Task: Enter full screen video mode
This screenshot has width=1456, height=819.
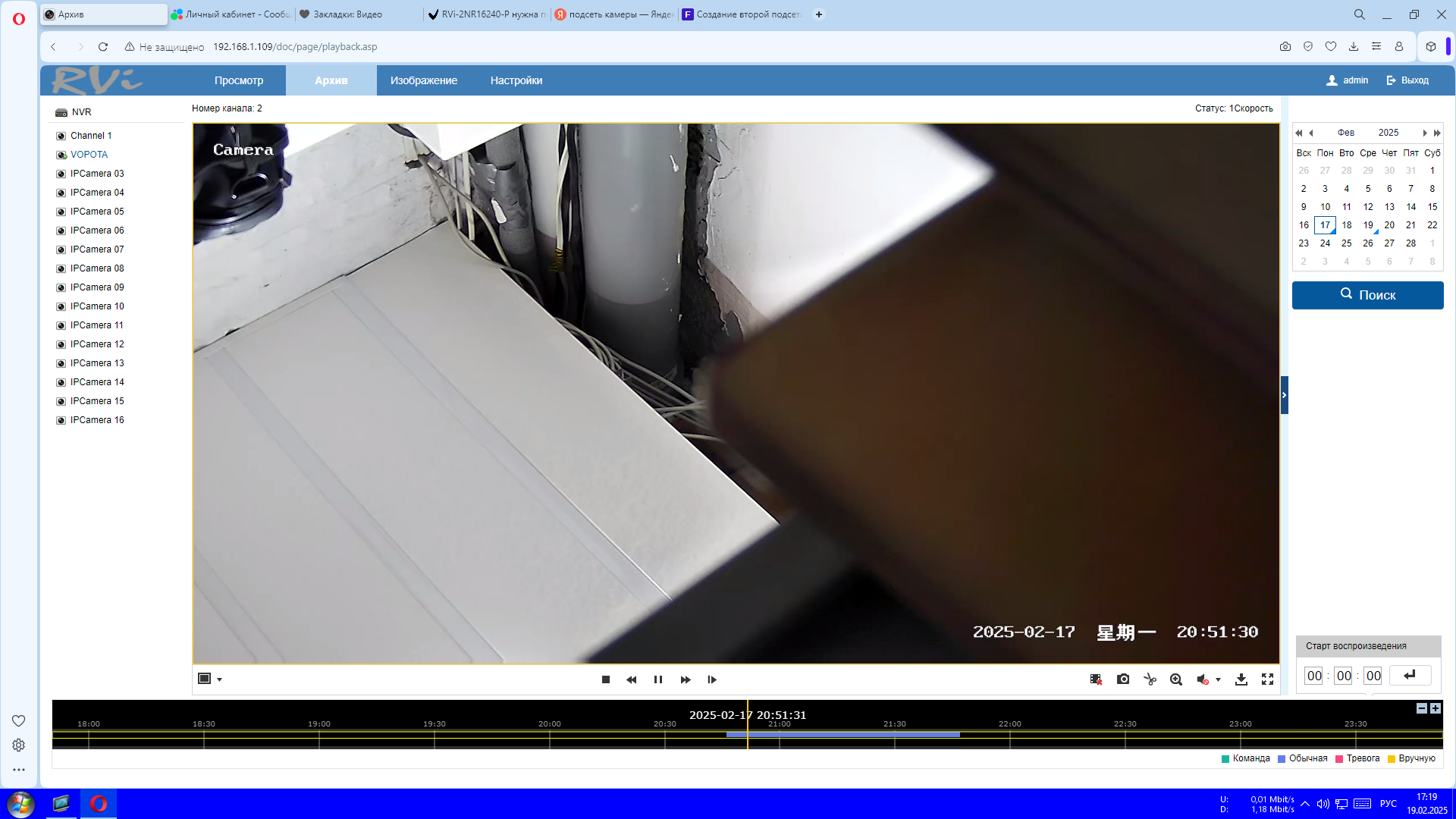Action: (x=1267, y=679)
